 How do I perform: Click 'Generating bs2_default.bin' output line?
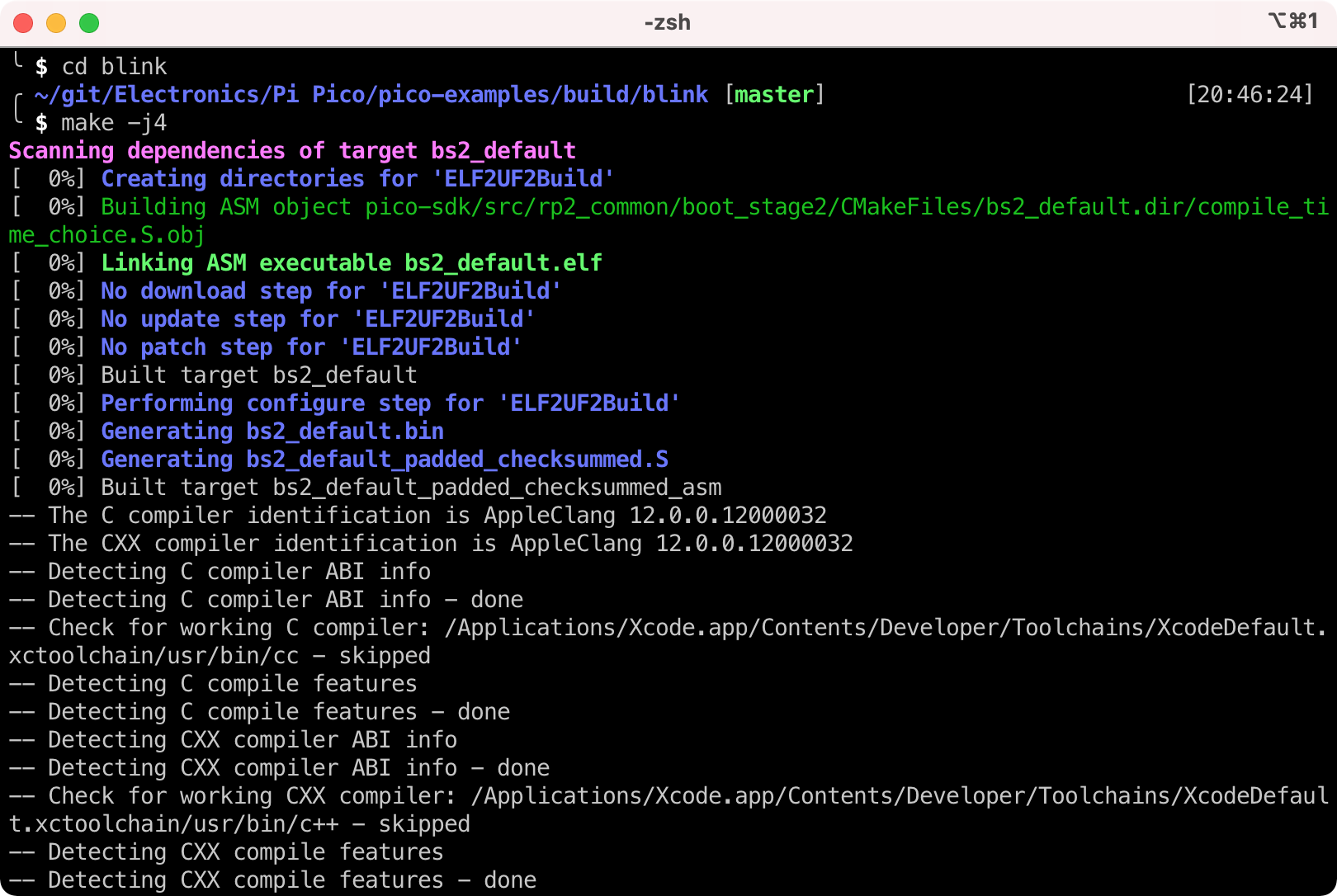(x=272, y=431)
